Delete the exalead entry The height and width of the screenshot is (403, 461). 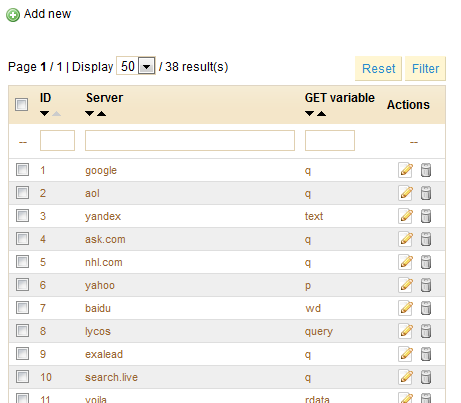coord(426,354)
